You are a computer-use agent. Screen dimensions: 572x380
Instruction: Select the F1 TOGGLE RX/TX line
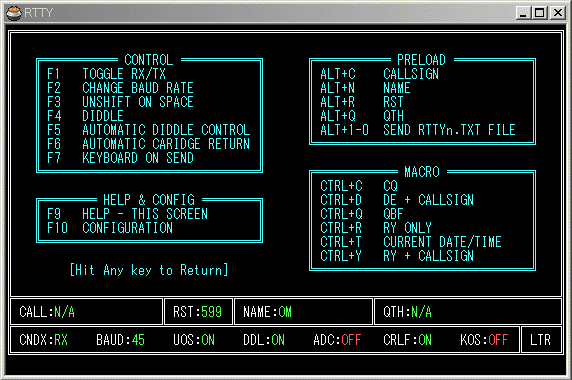click(106, 74)
